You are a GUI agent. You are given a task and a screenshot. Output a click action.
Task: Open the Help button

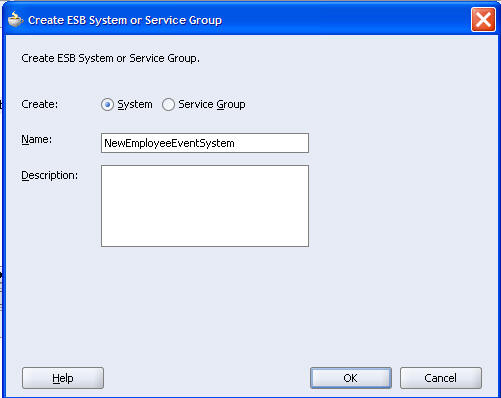[63, 378]
